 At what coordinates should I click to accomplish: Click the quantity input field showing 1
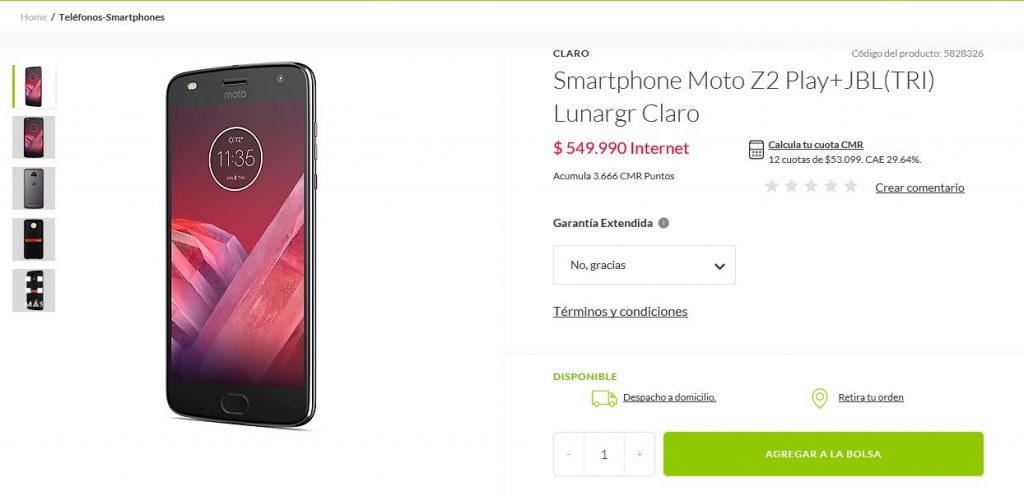pos(604,454)
